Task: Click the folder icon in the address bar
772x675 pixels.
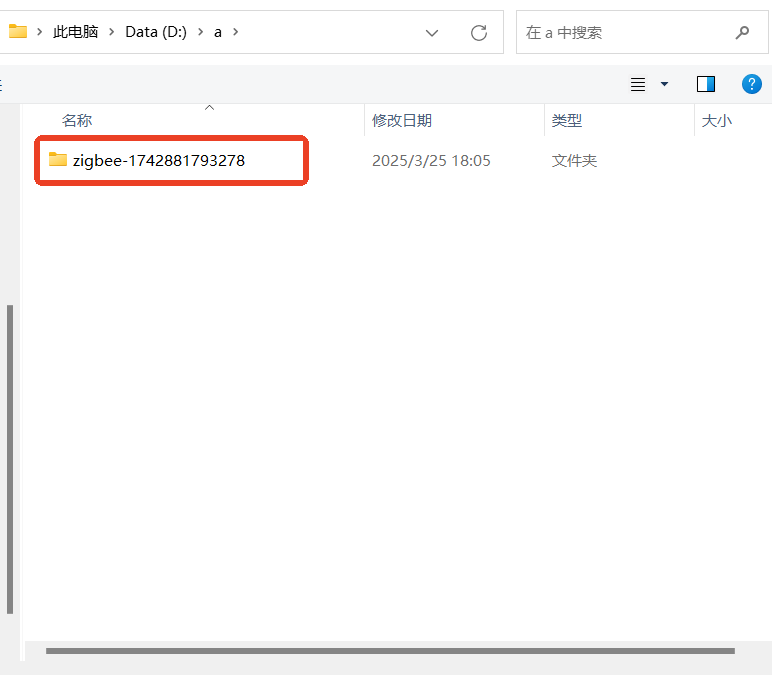Action: point(18,32)
